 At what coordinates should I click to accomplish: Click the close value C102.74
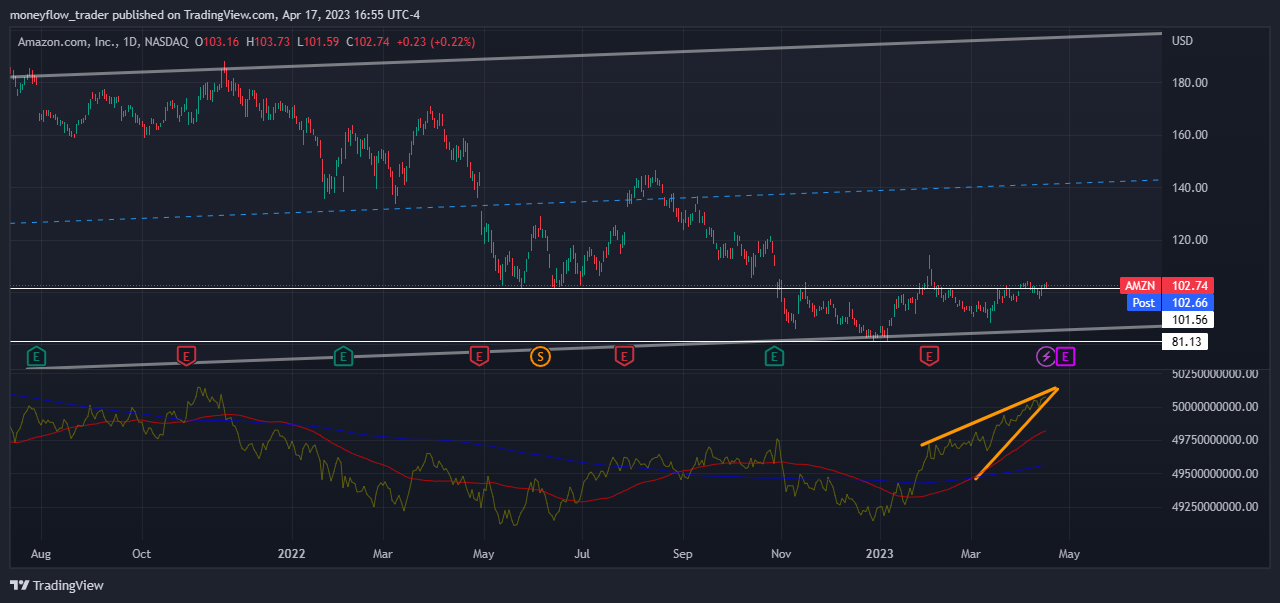pyautogui.click(x=367, y=41)
